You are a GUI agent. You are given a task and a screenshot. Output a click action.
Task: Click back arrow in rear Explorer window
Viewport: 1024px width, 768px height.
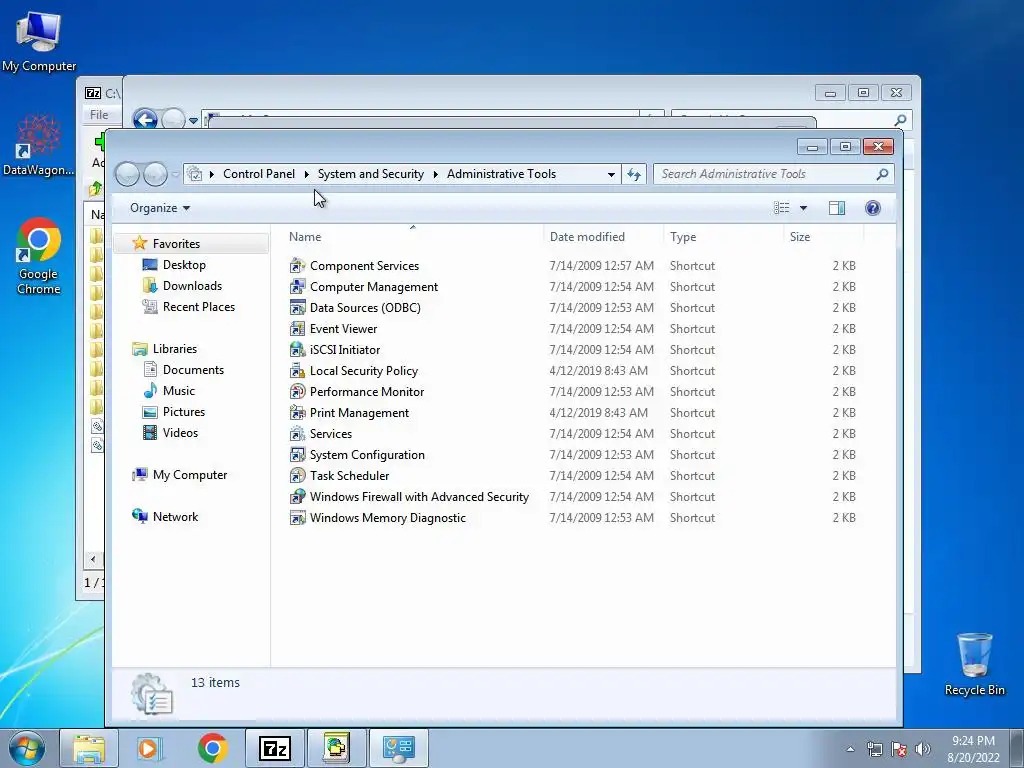(145, 120)
